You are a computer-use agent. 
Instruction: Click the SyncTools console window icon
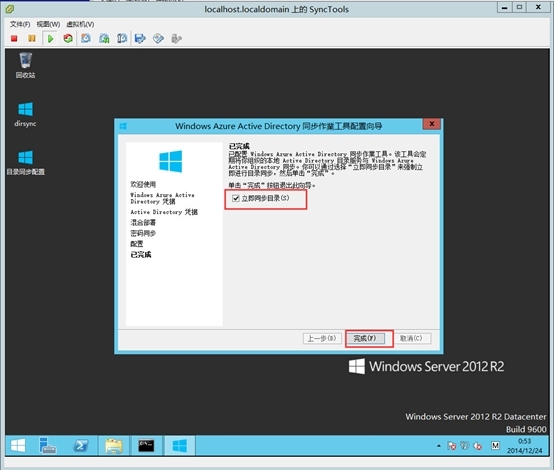click(x=10, y=8)
